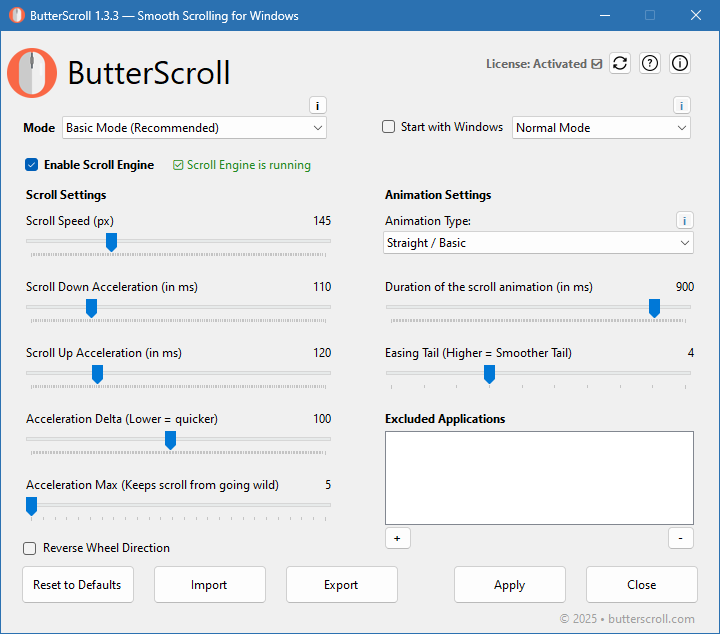
Task: Open the about info circle icon
Action: [x=680, y=63]
